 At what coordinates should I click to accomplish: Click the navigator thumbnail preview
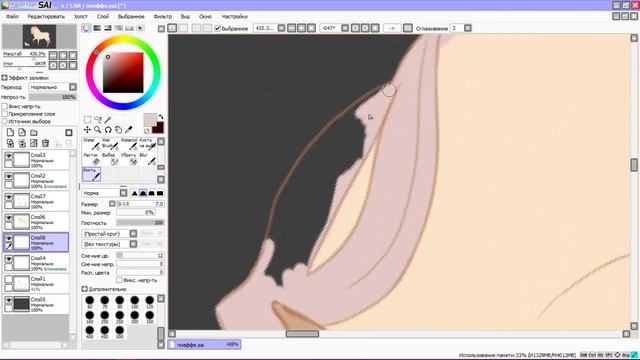click(39, 36)
